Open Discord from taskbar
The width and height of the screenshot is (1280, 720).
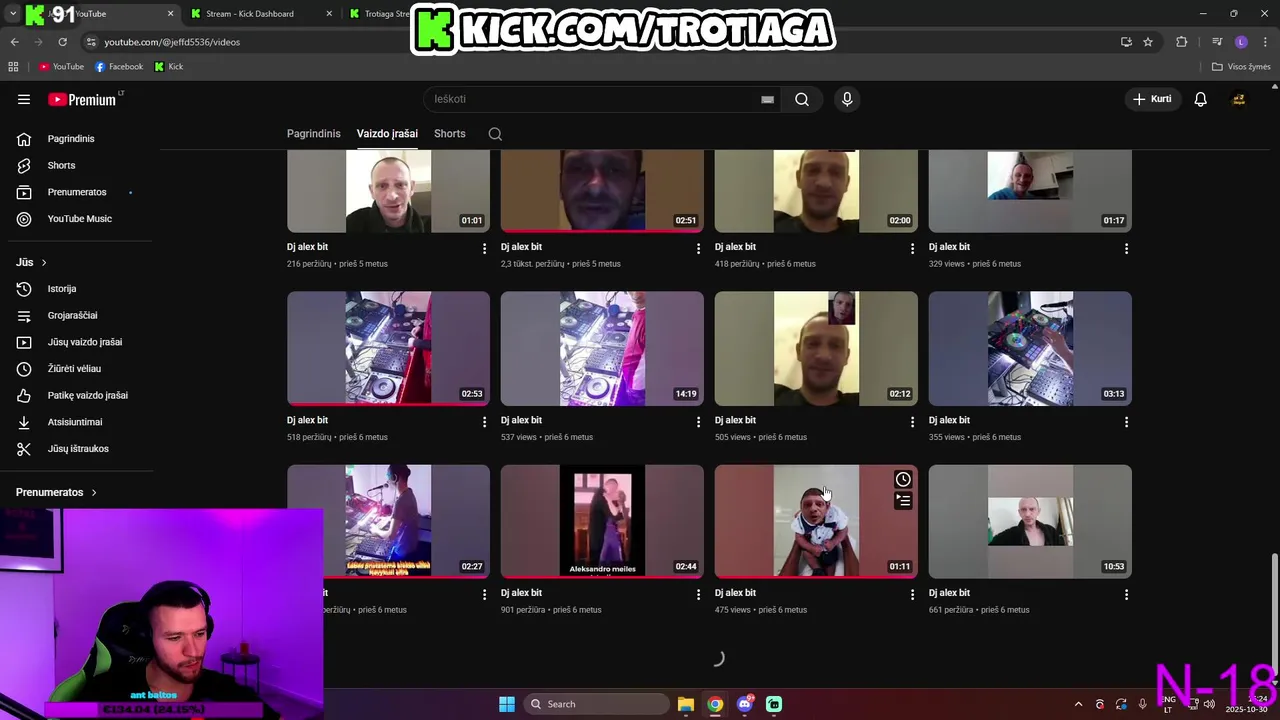[744, 704]
